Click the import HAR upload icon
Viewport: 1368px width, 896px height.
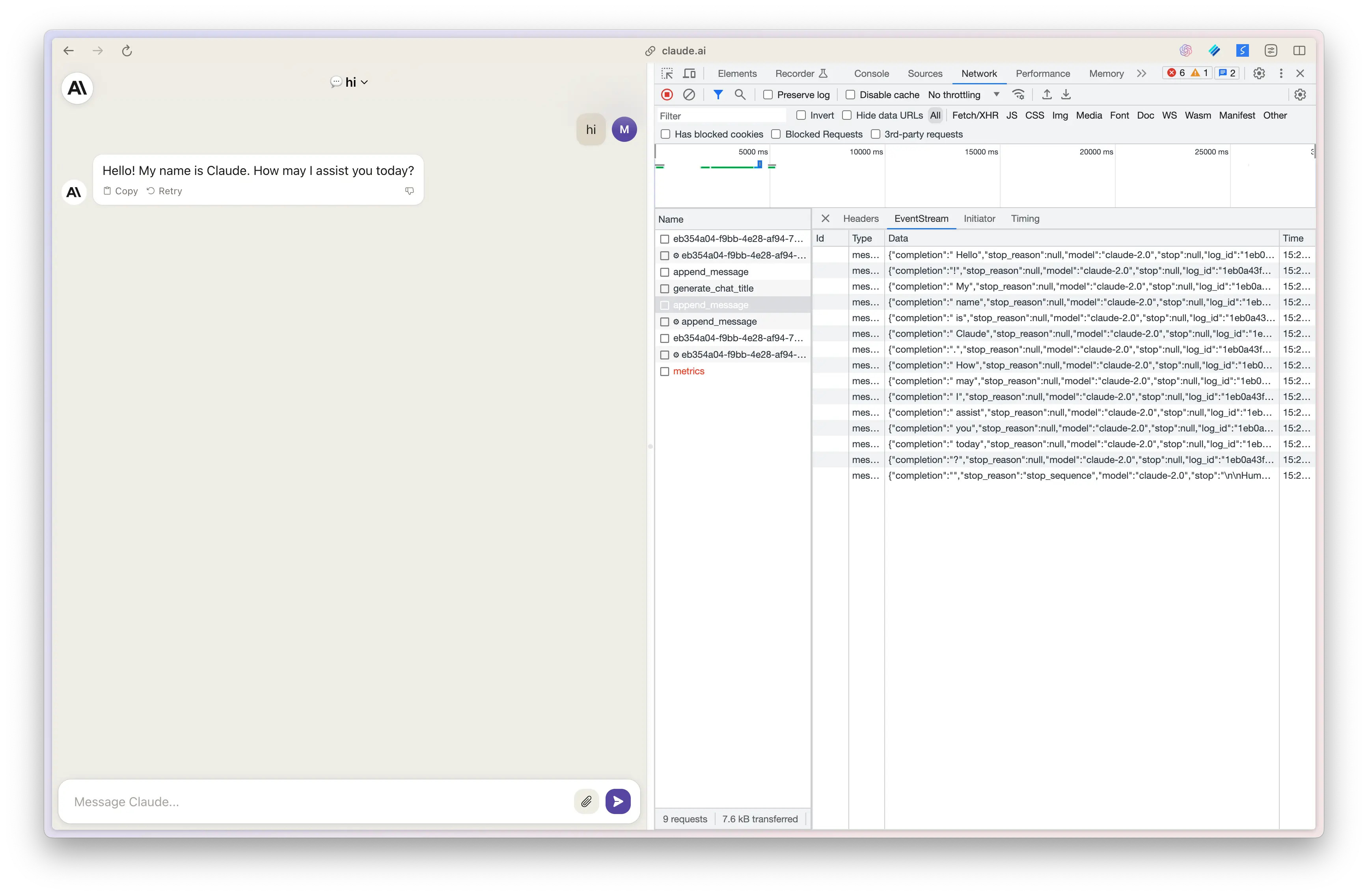[x=1047, y=95]
